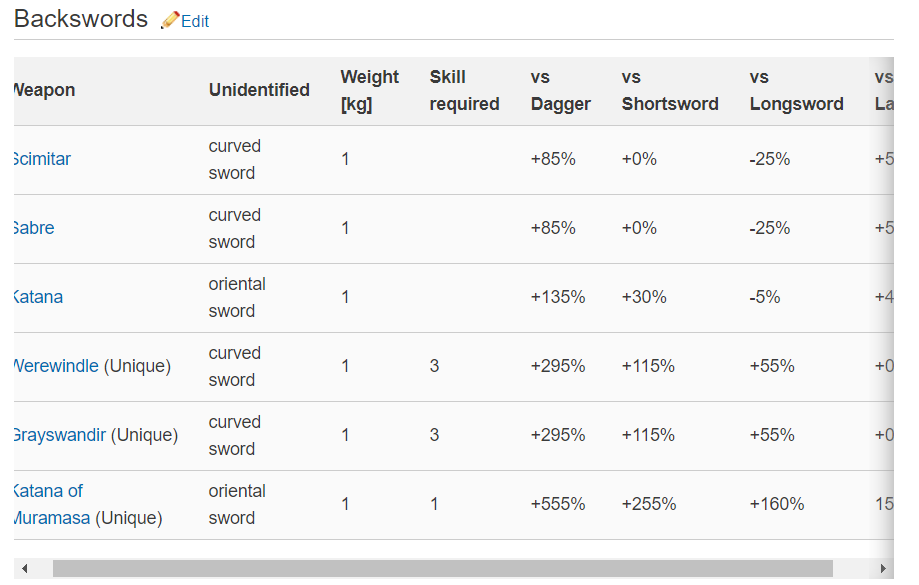Image resolution: width=919 pixels, height=585 pixels.
Task: Click the right arrow of horizontal scrollbar
Action: click(883, 569)
